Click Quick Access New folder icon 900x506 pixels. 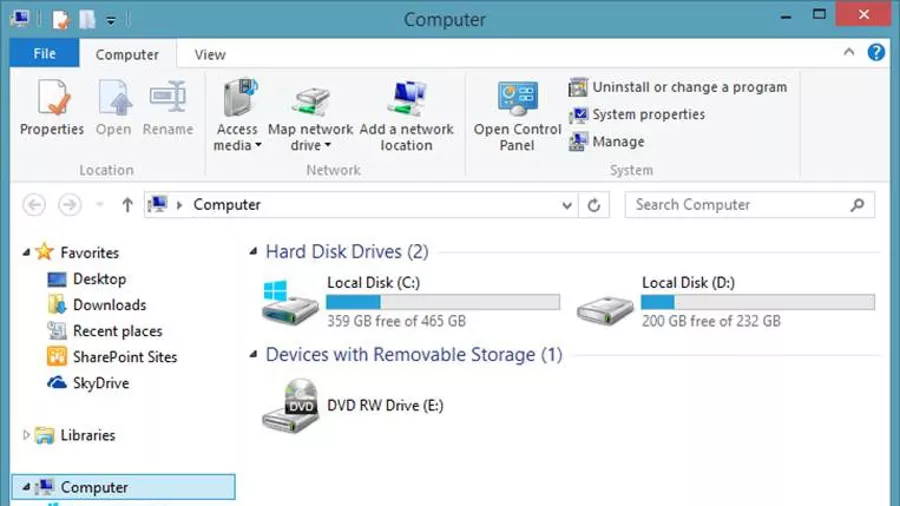(x=87, y=20)
